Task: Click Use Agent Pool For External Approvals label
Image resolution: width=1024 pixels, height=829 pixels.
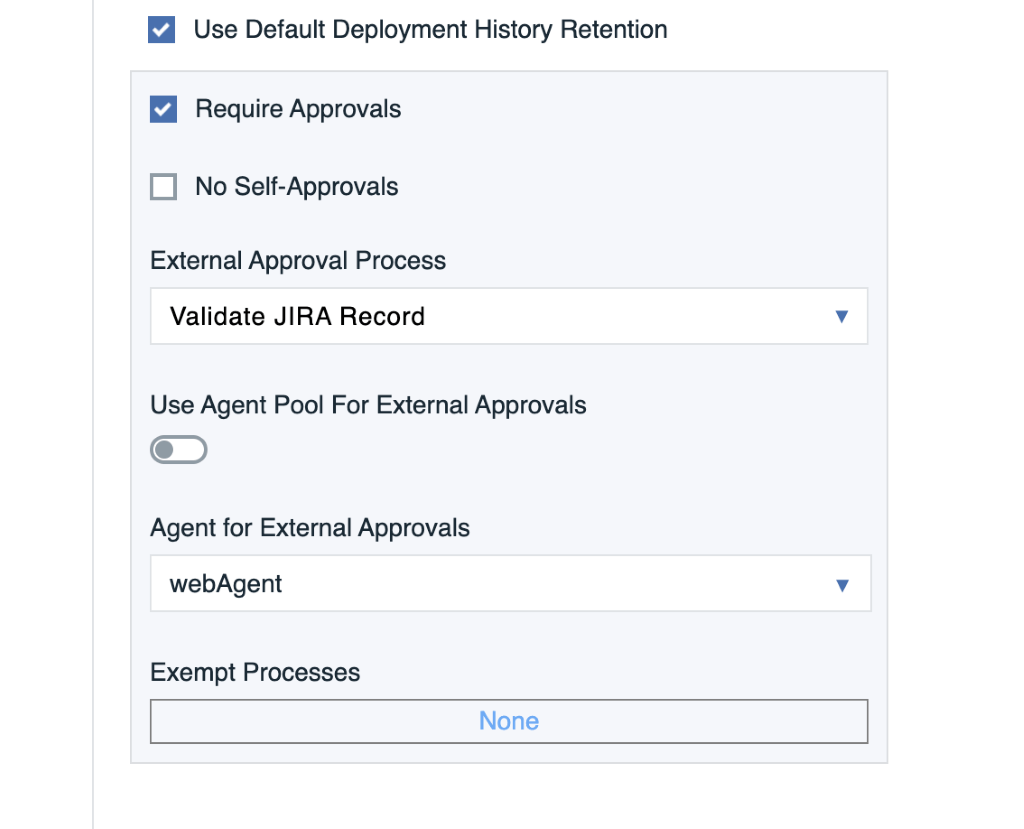Action: 368,405
